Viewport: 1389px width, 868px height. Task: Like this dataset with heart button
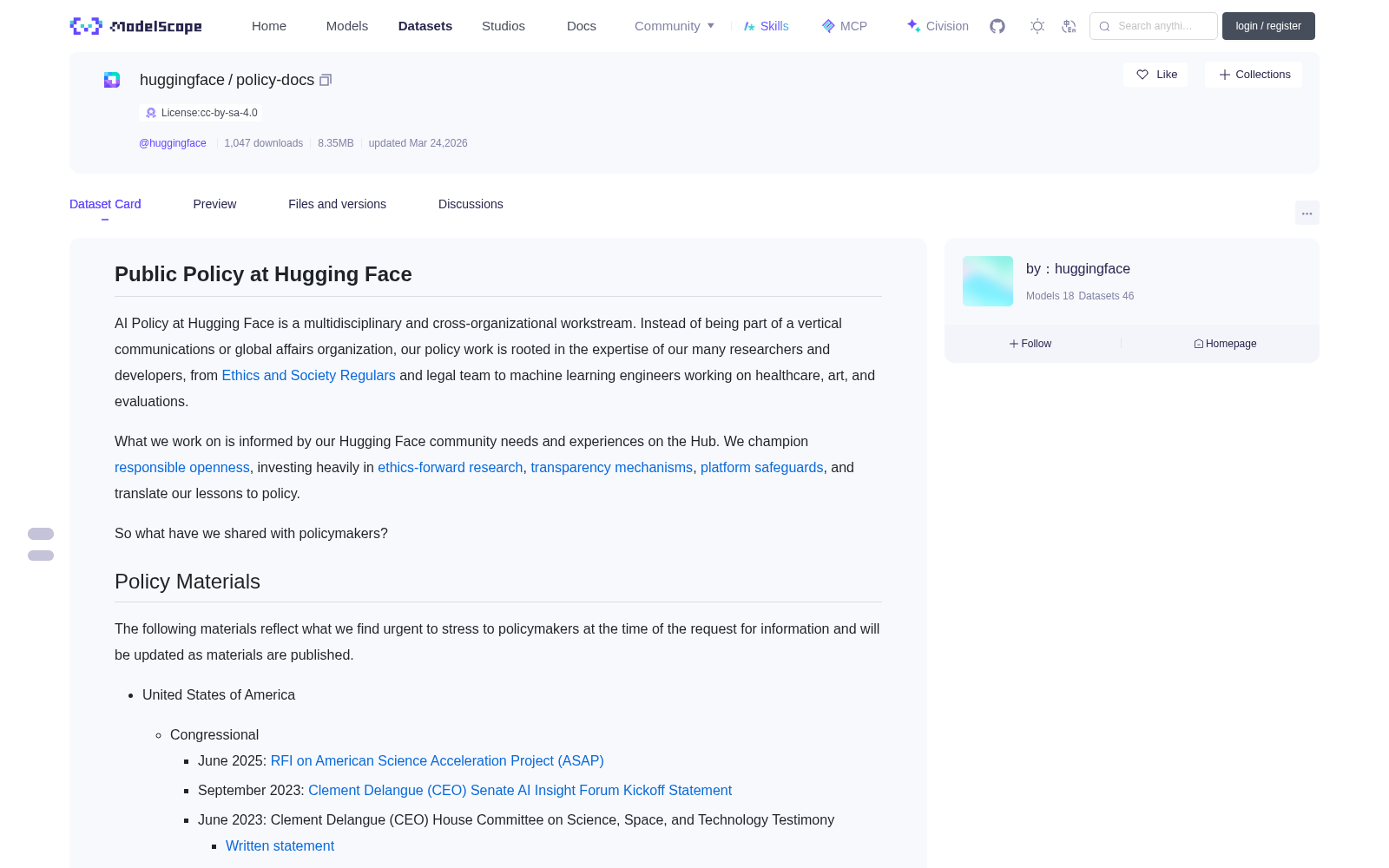pos(1155,75)
